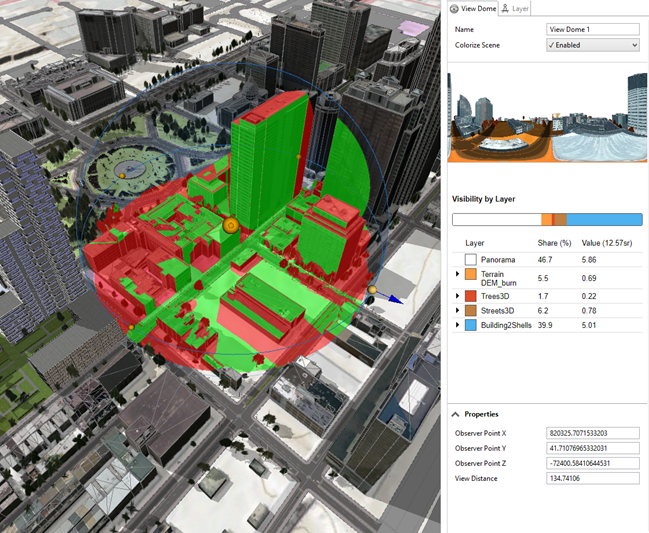Click the orange handle at dome's right edge
The image size is (649, 533).
click(372, 291)
